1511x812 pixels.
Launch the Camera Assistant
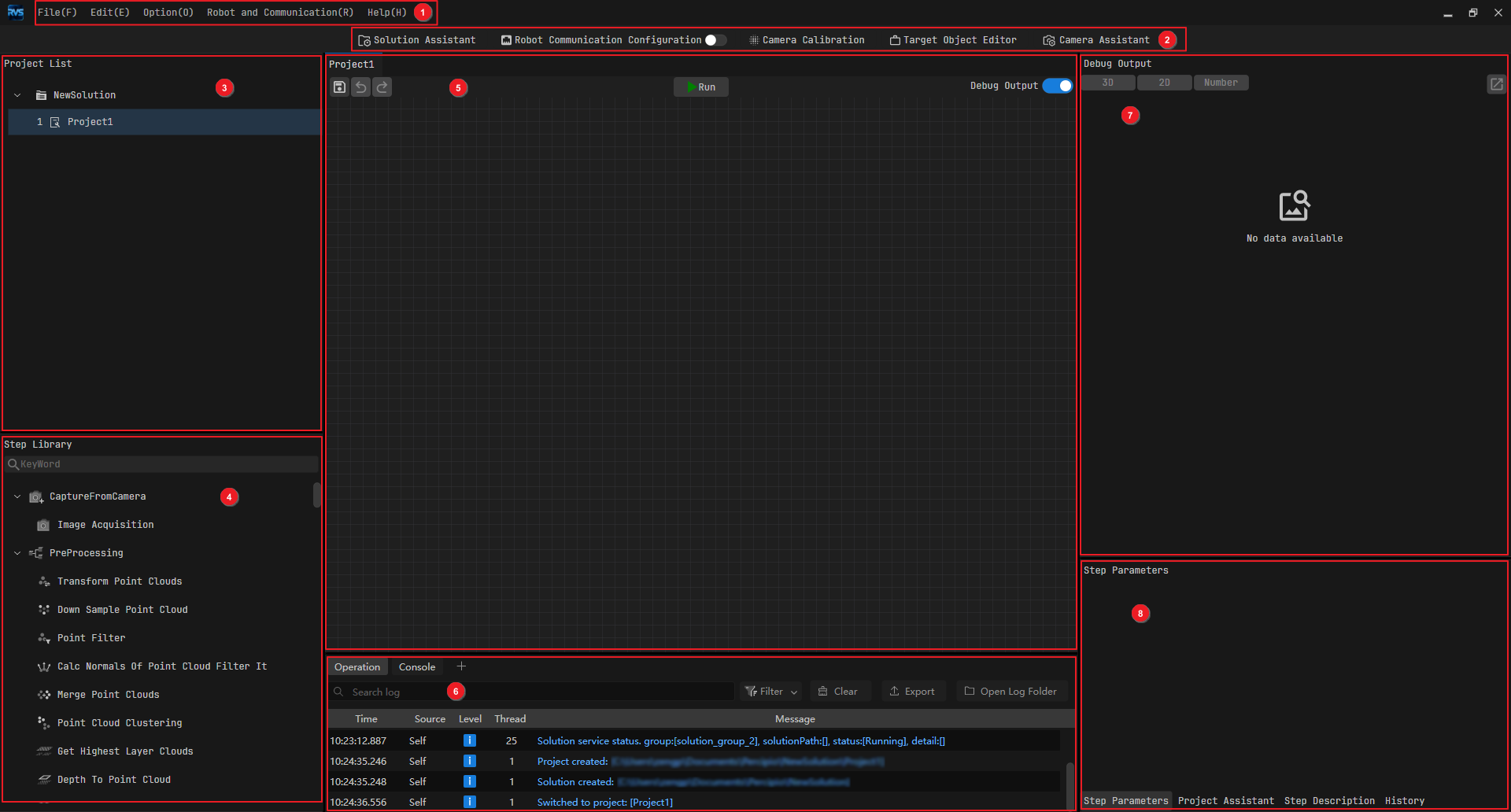coord(1096,40)
